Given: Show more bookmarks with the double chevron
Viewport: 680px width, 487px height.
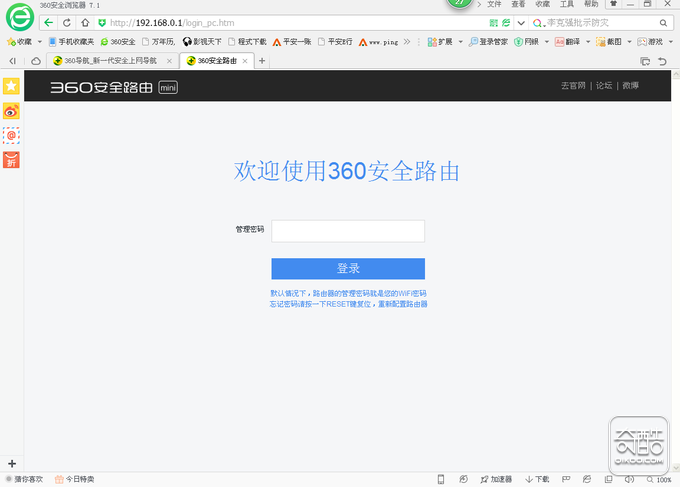Looking at the screenshot, I should 407,42.
